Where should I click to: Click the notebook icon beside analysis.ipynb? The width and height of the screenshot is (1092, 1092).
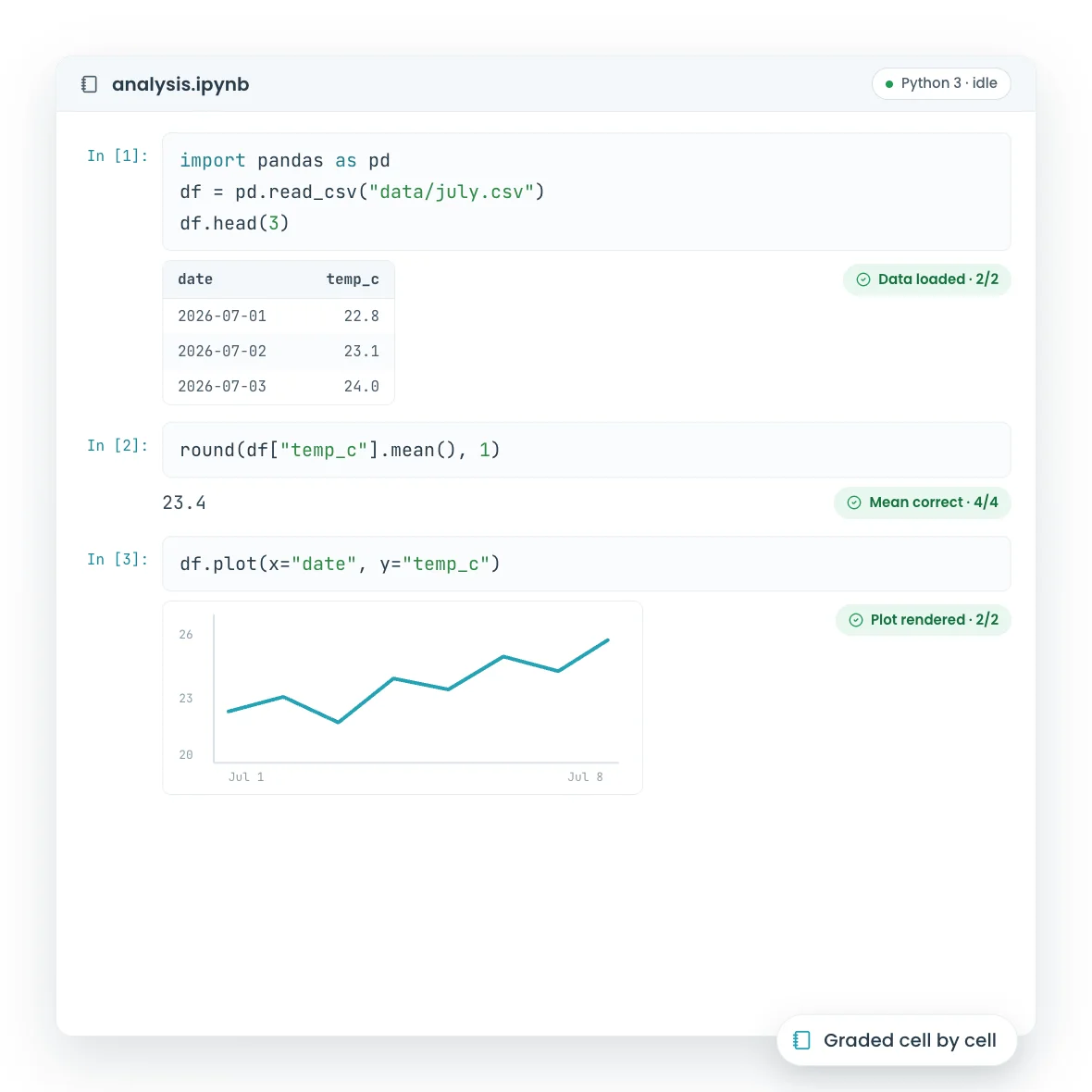(x=89, y=84)
